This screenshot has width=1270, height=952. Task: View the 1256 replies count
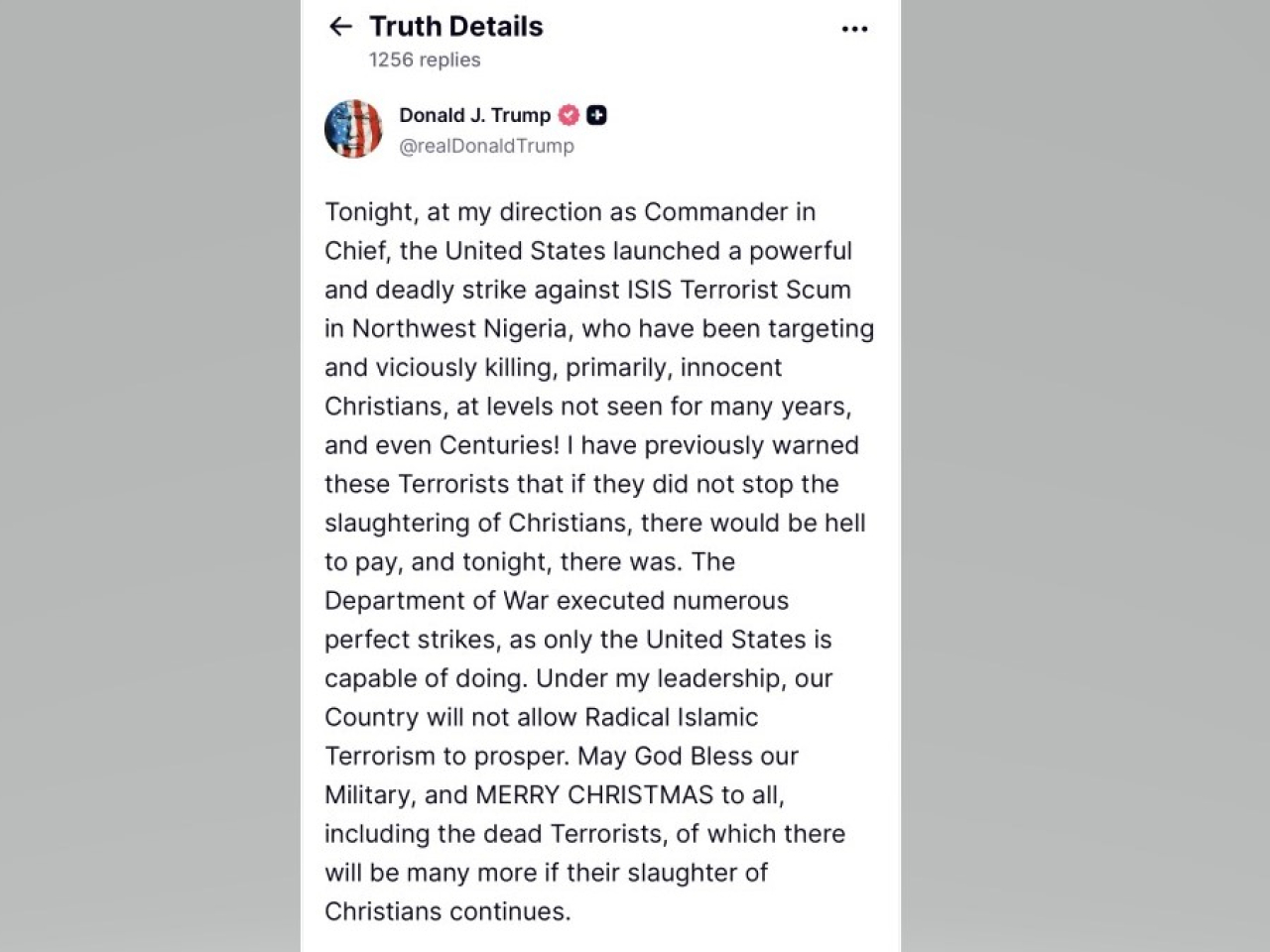(425, 59)
